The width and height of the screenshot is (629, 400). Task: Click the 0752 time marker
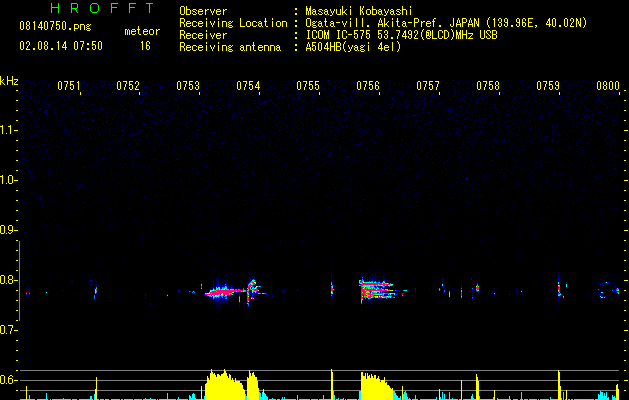[128, 86]
